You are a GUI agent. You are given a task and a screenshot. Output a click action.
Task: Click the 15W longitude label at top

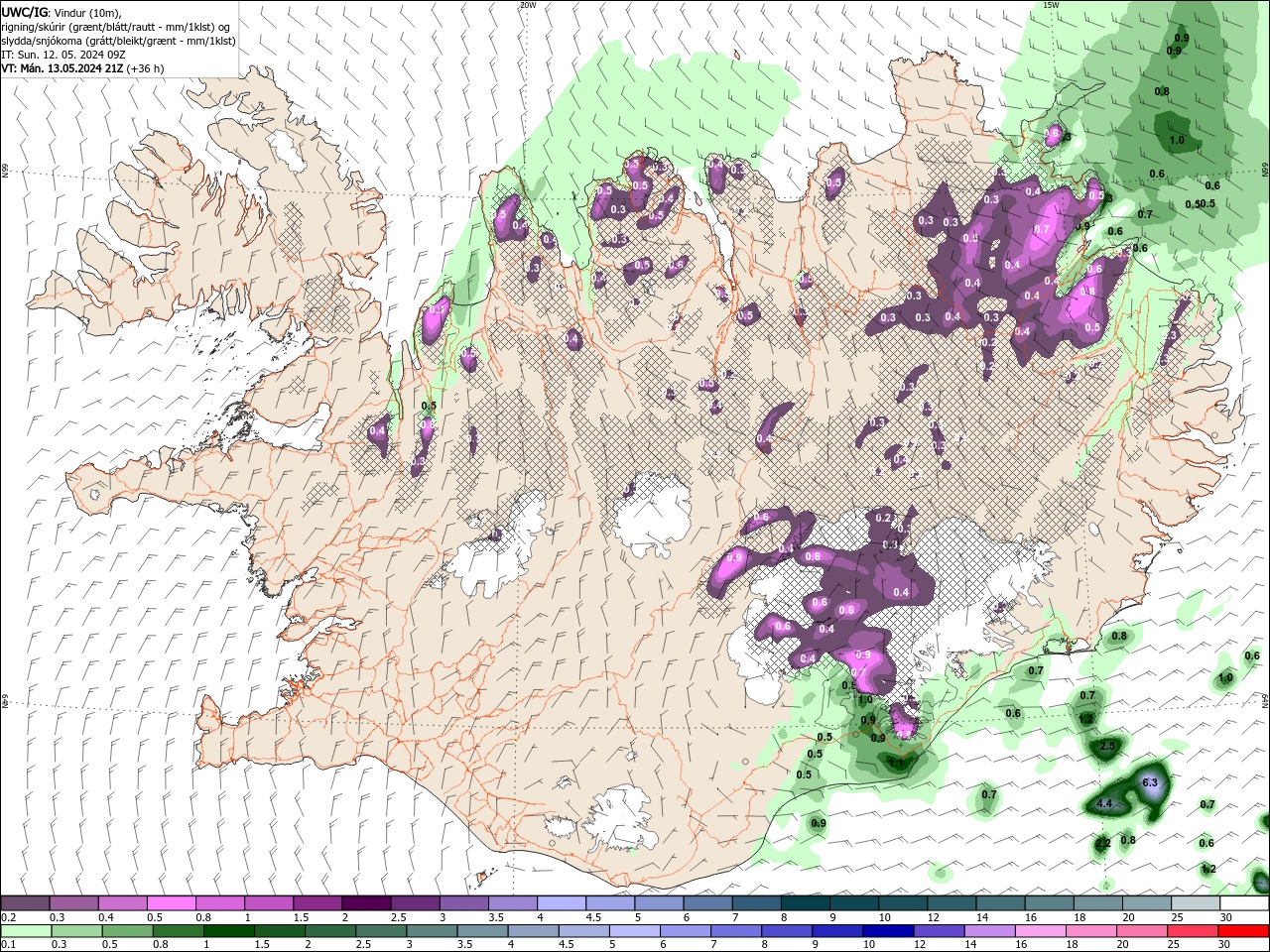click(1051, 5)
